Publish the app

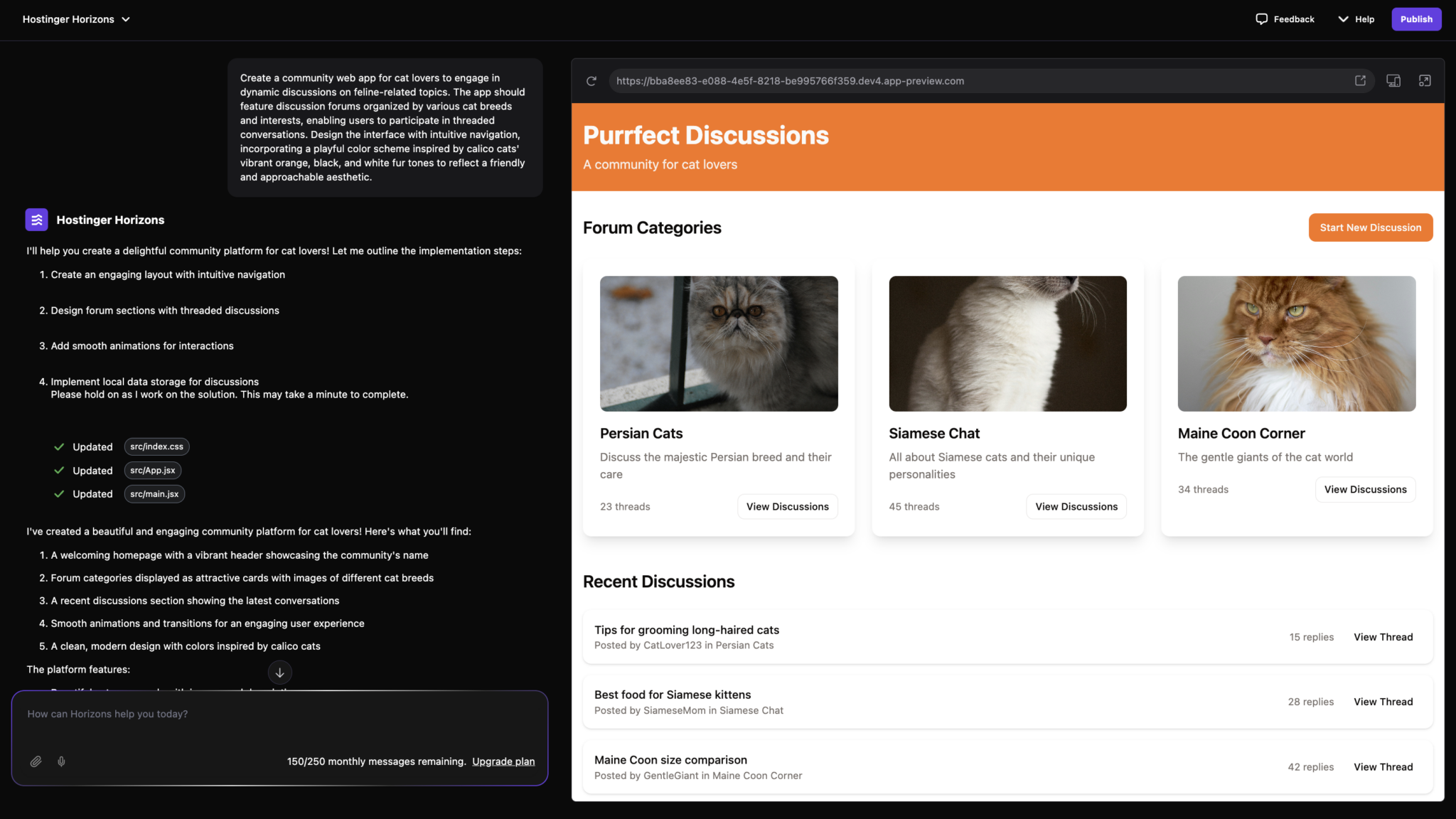click(1415, 18)
